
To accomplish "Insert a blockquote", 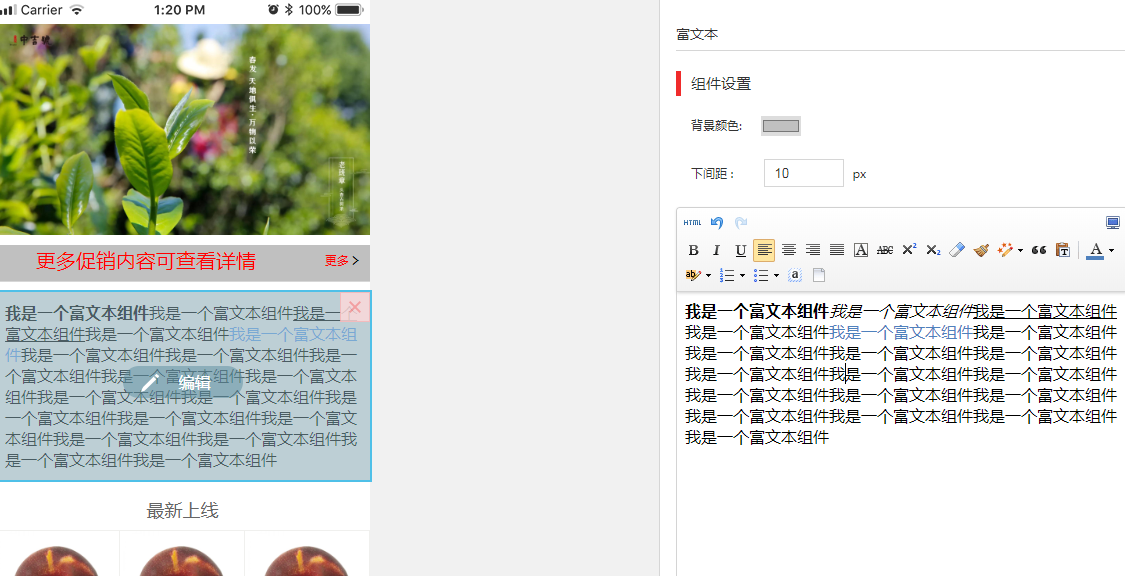I will (1039, 250).
